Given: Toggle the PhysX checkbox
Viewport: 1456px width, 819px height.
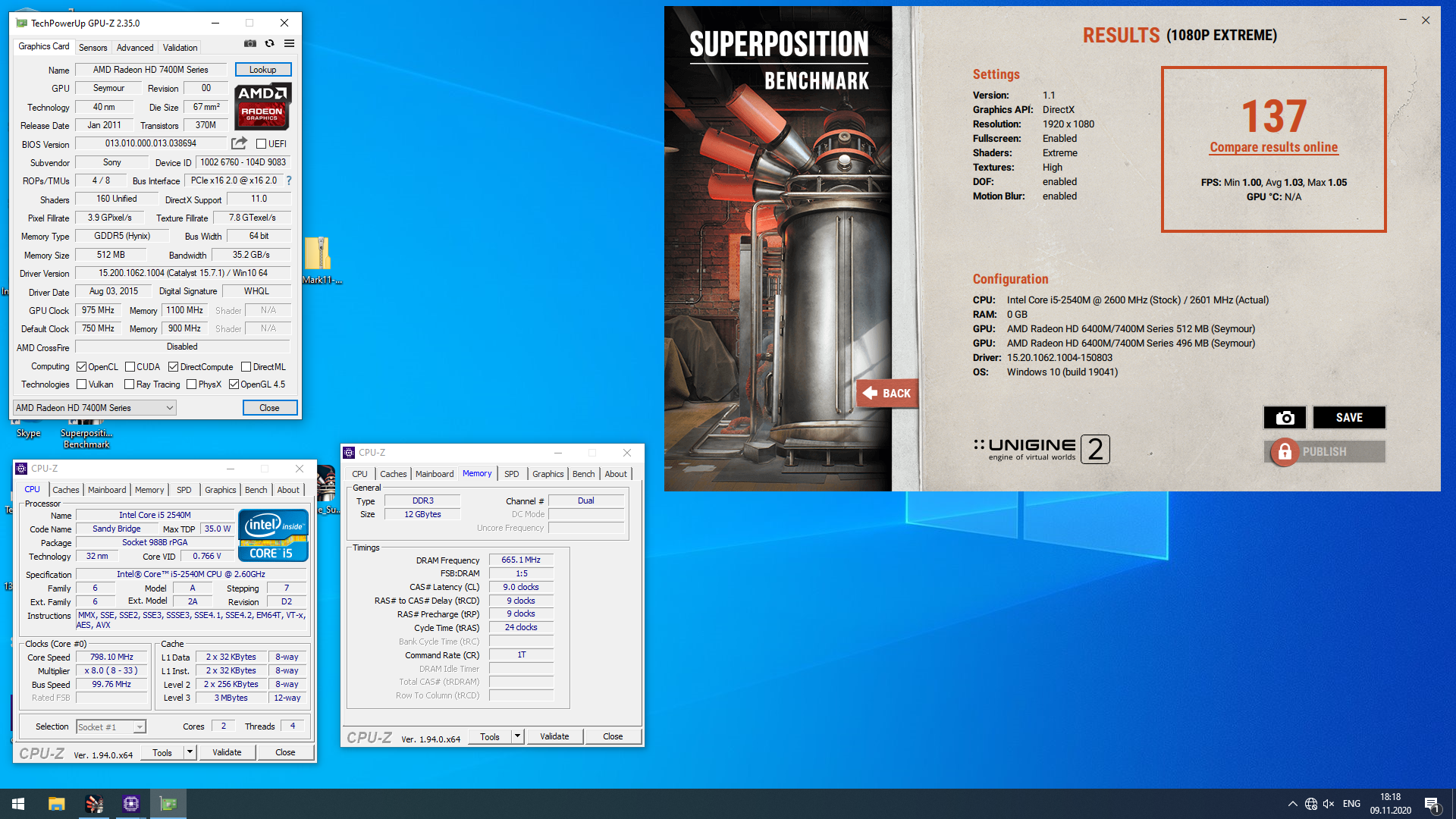Looking at the screenshot, I should pyautogui.click(x=191, y=384).
